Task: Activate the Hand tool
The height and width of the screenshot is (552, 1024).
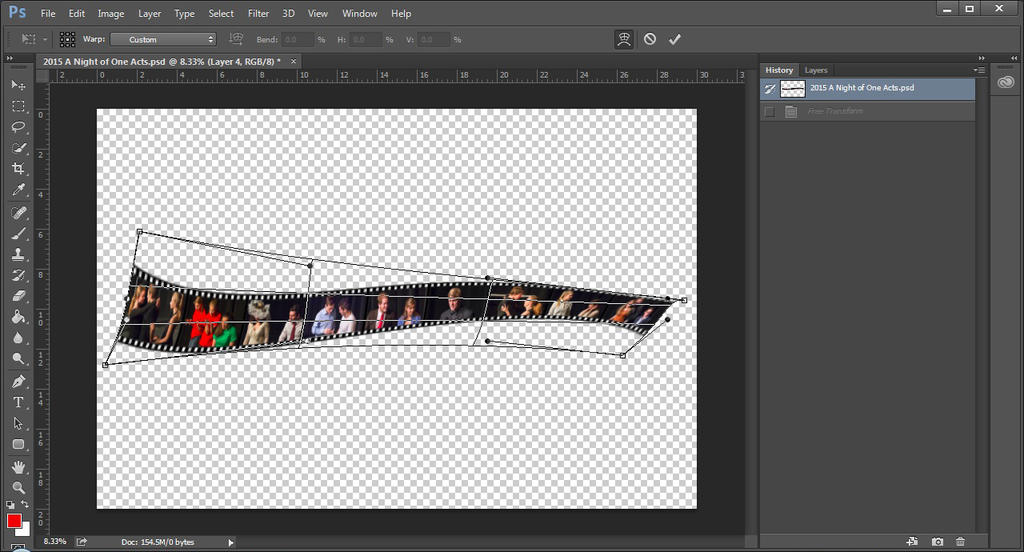Action: point(18,466)
